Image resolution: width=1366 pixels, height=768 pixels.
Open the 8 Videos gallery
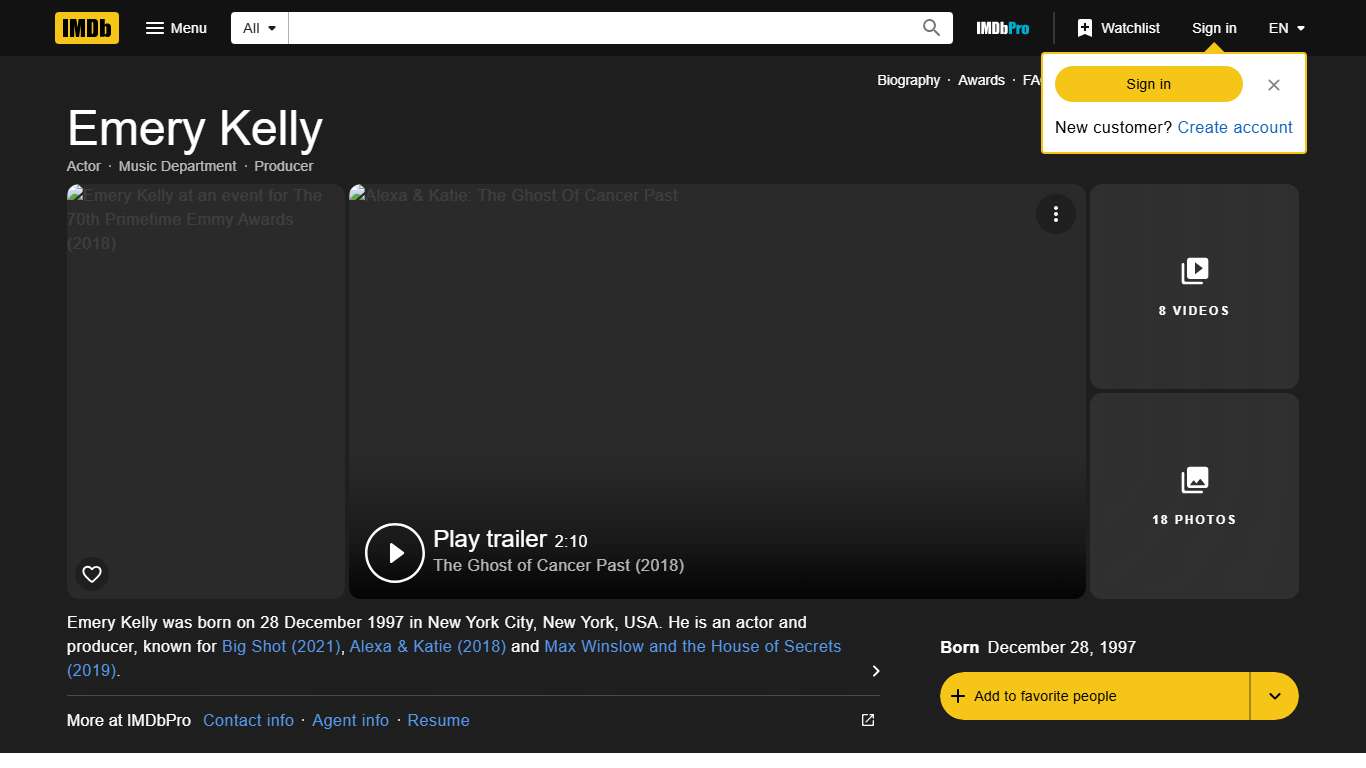coord(1194,287)
